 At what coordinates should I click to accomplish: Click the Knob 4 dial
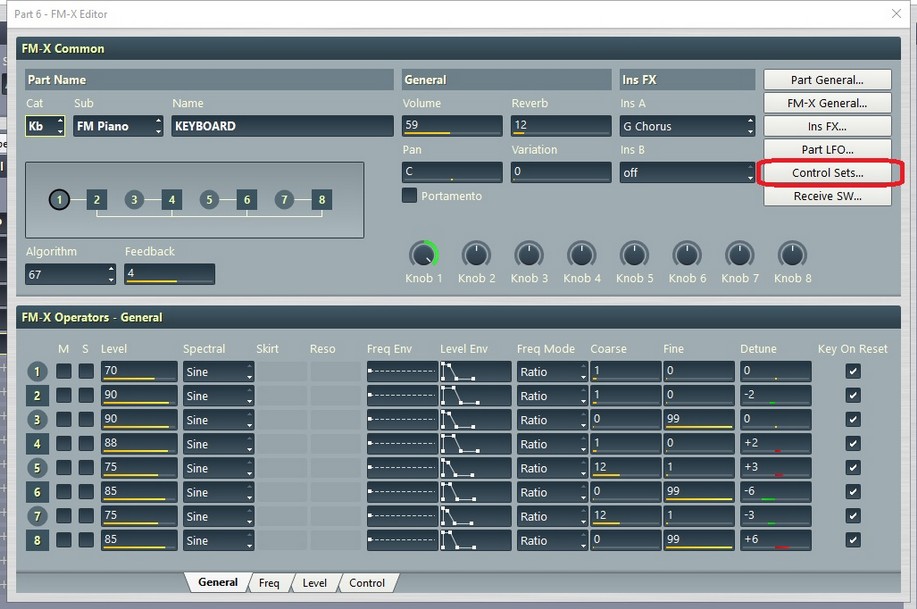[x=581, y=254]
